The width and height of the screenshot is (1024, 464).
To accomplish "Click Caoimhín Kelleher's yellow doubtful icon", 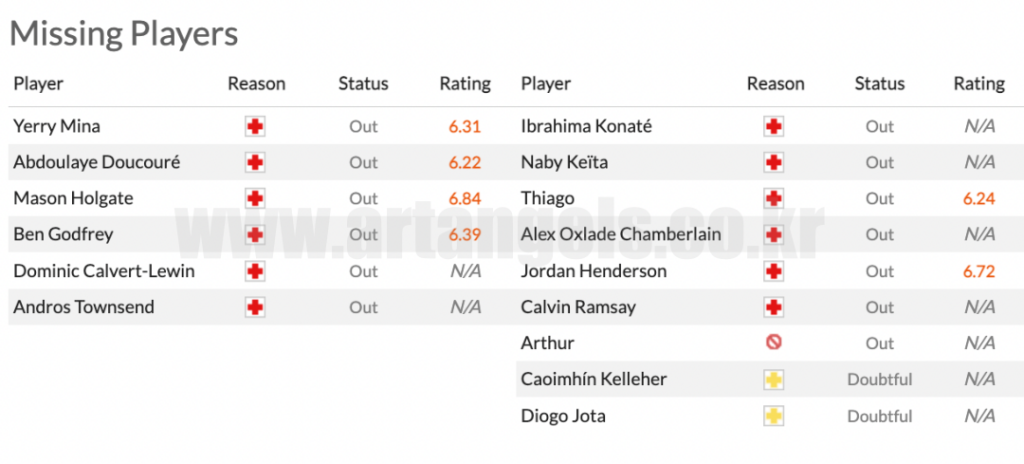I will [773, 380].
